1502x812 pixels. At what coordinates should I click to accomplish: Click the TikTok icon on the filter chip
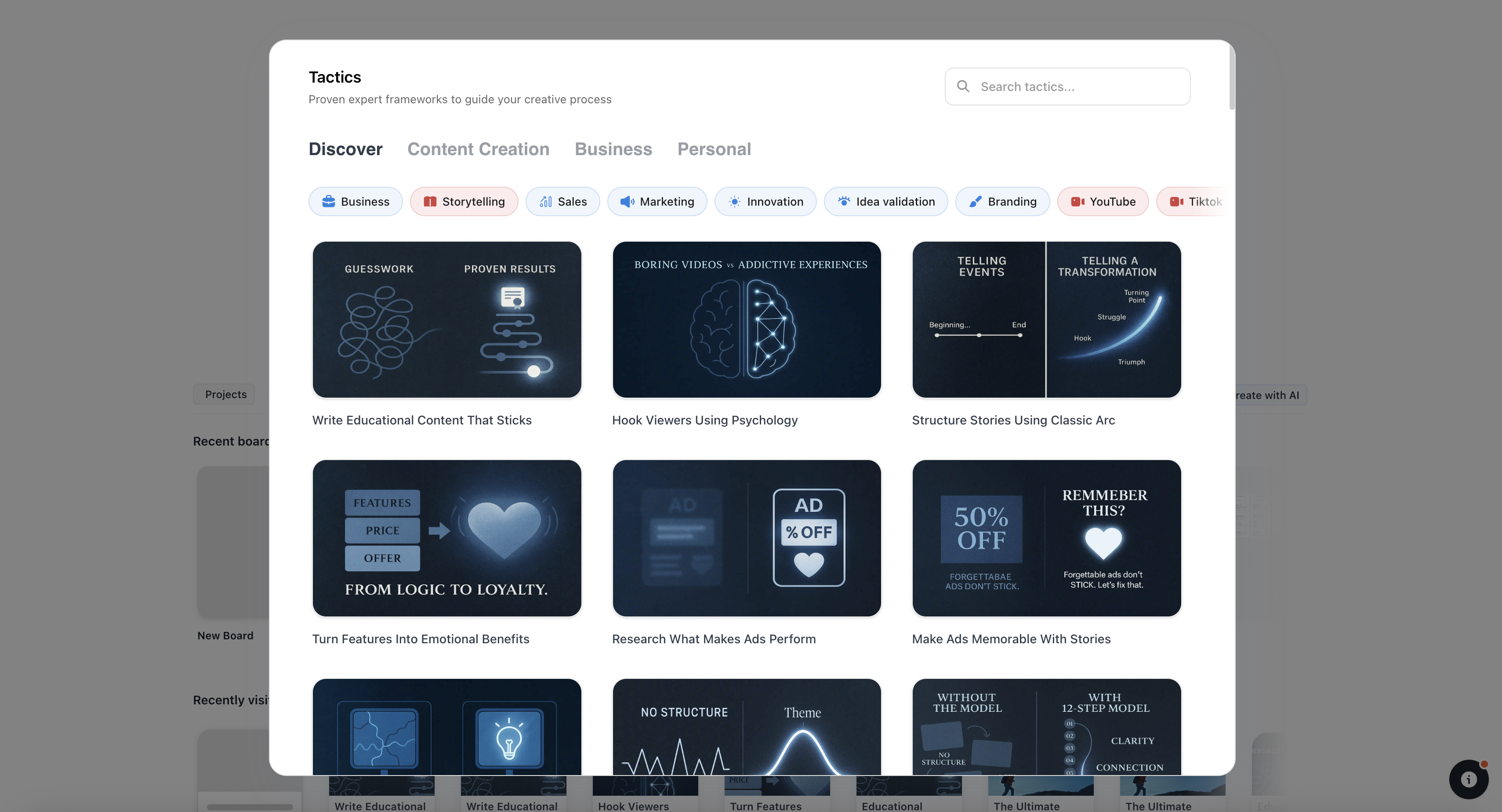[1177, 201]
